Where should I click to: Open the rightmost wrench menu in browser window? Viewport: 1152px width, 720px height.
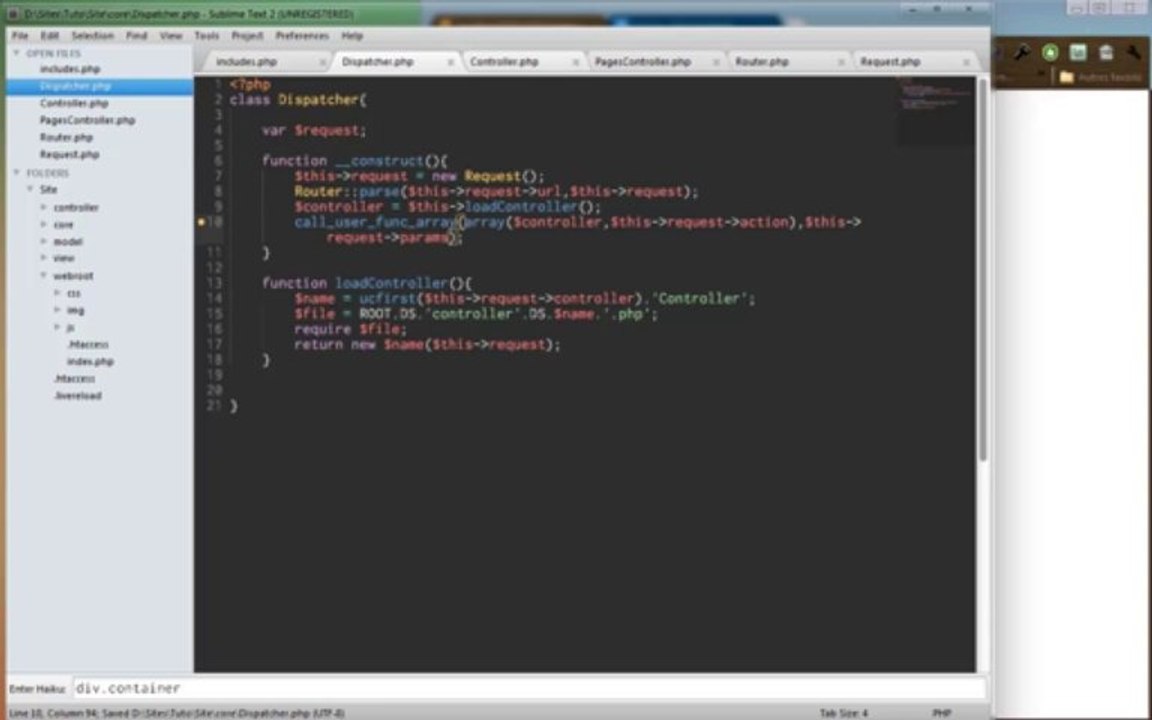(1135, 52)
